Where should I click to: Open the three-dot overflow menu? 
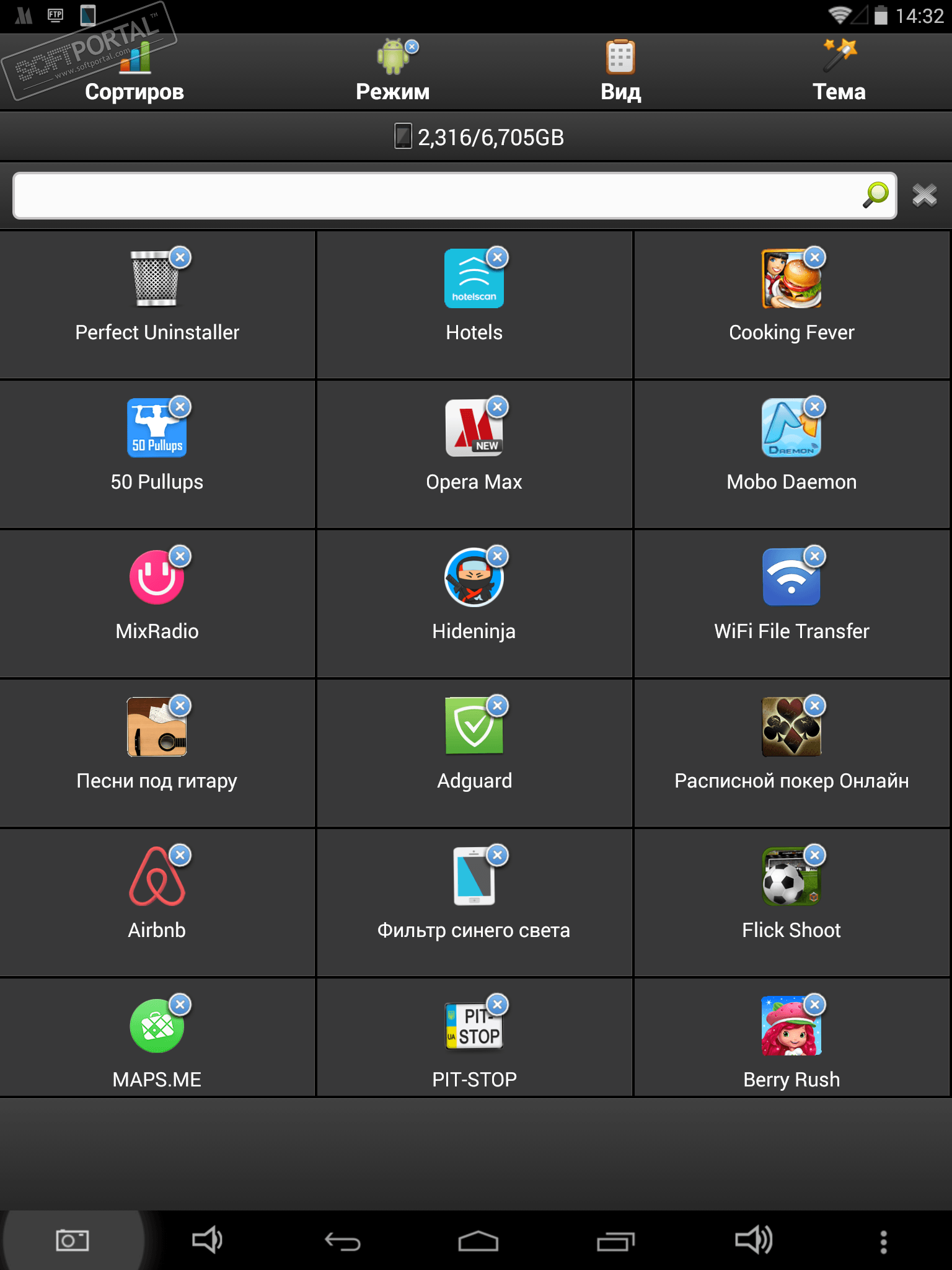884,1242
